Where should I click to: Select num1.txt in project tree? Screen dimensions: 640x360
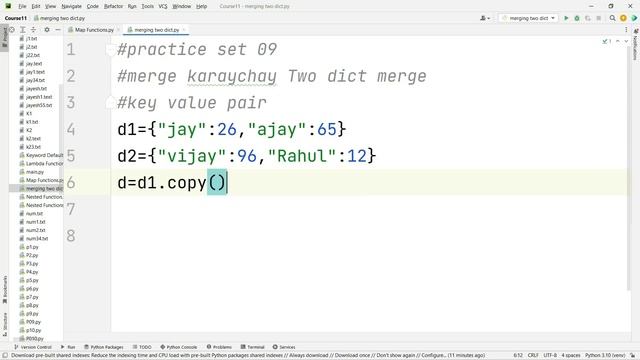pyautogui.click(x=36, y=222)
